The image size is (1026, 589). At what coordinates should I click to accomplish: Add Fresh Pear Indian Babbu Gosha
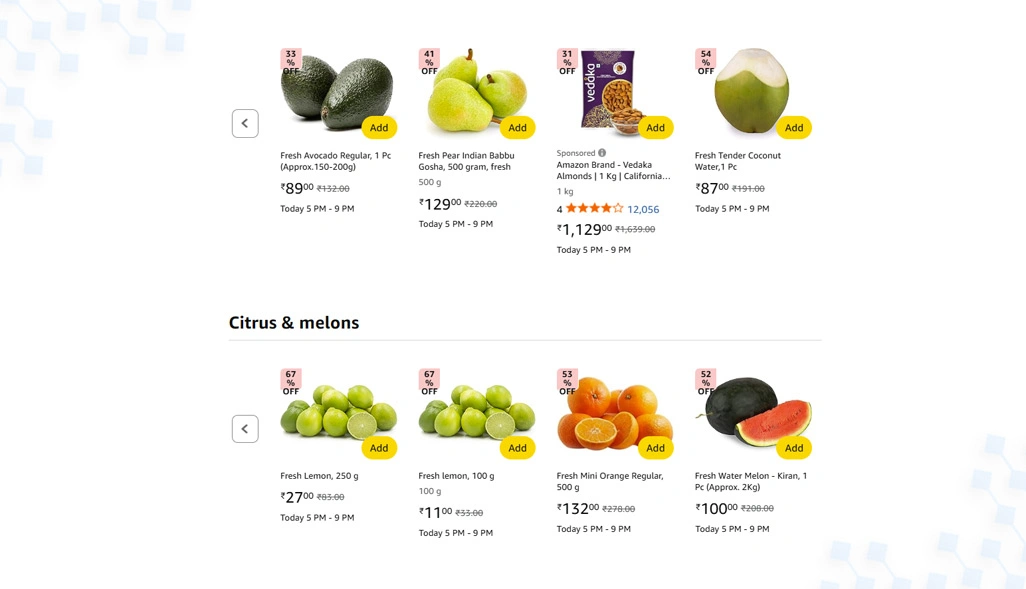click(x=517, y=128)
